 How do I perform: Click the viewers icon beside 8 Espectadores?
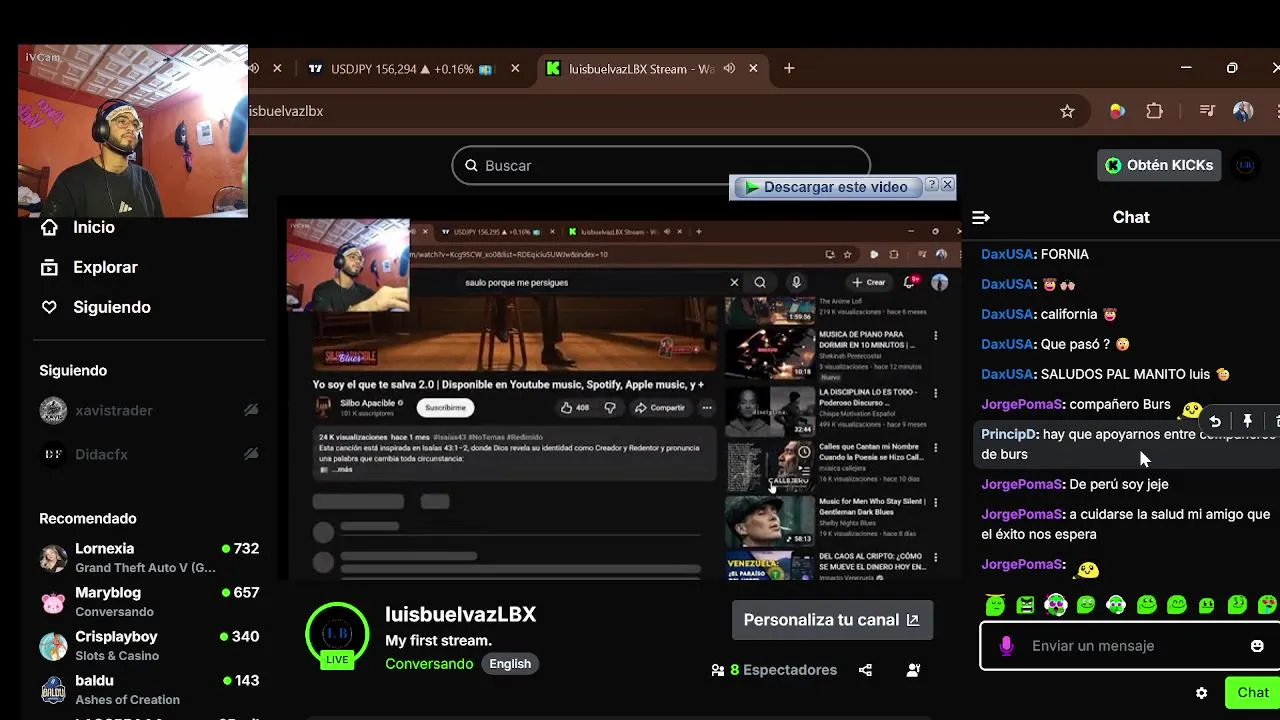pos(717,670)
